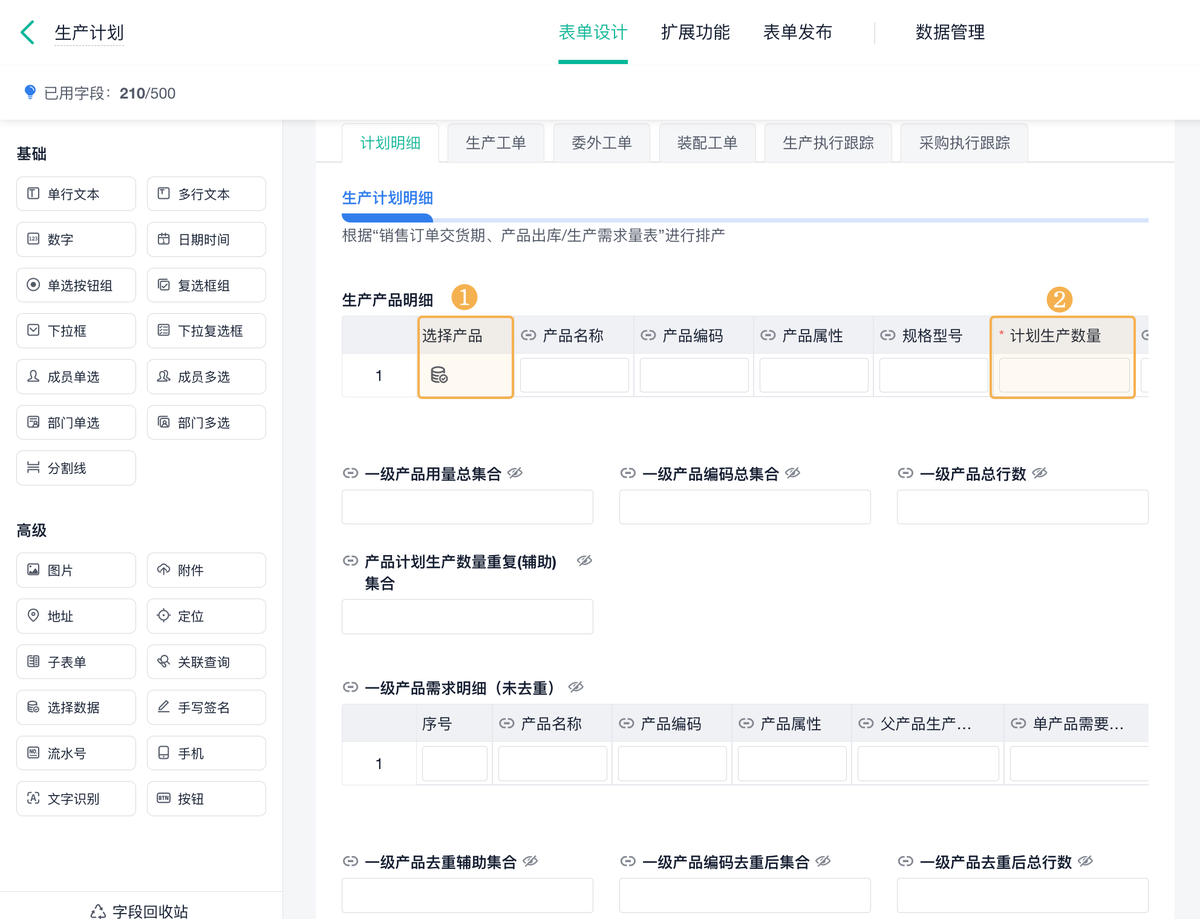Toggle hidden eye icon for 一级产品用量总集合
Image resolution: width=1200 pixels, height=919 pixels.
515,473
